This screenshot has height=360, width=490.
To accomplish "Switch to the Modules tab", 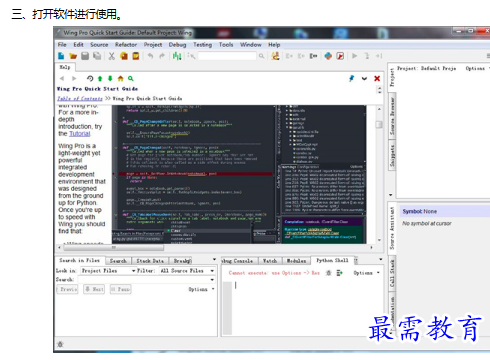I will tap(296, 261).
